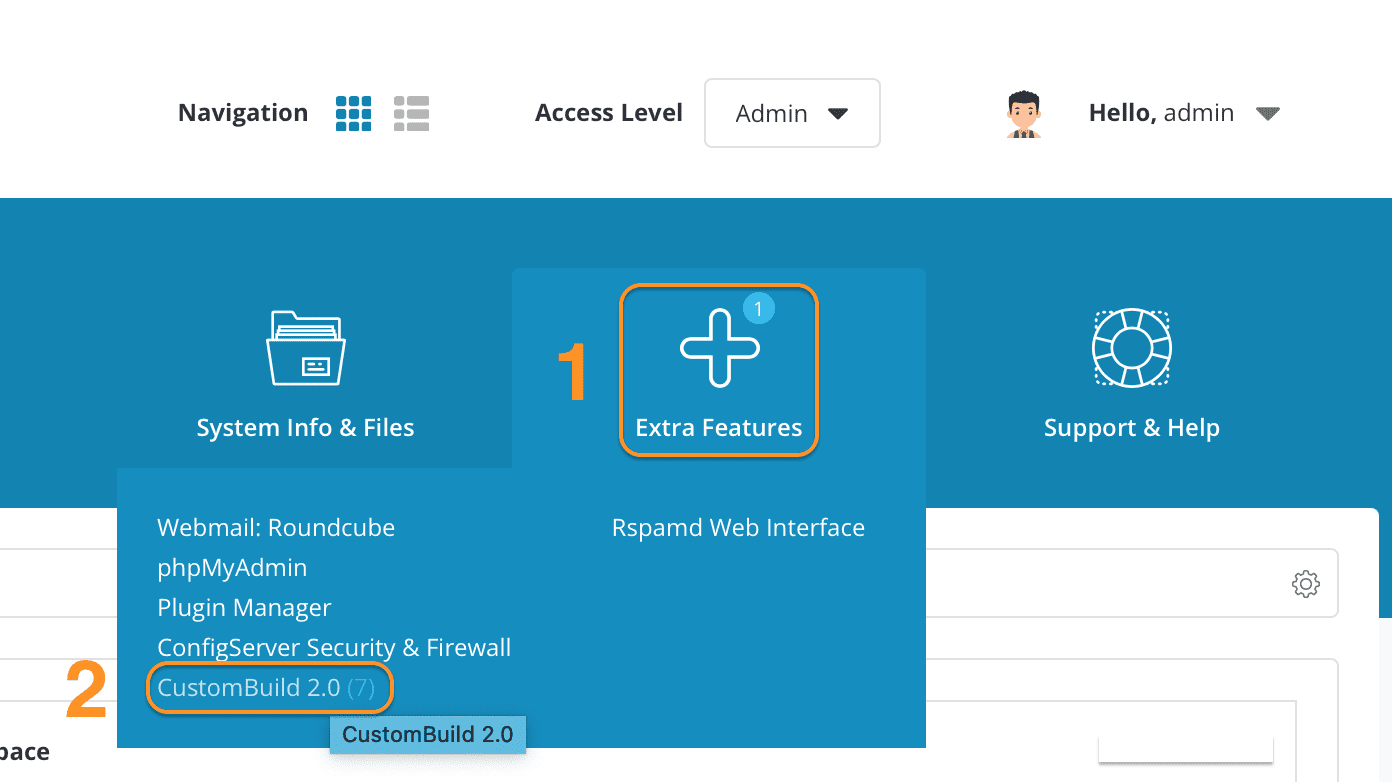Viewport: 1392px width, 782px height.
Task: Click the Extra Features plus icon
Action: [x=719, y=348]
